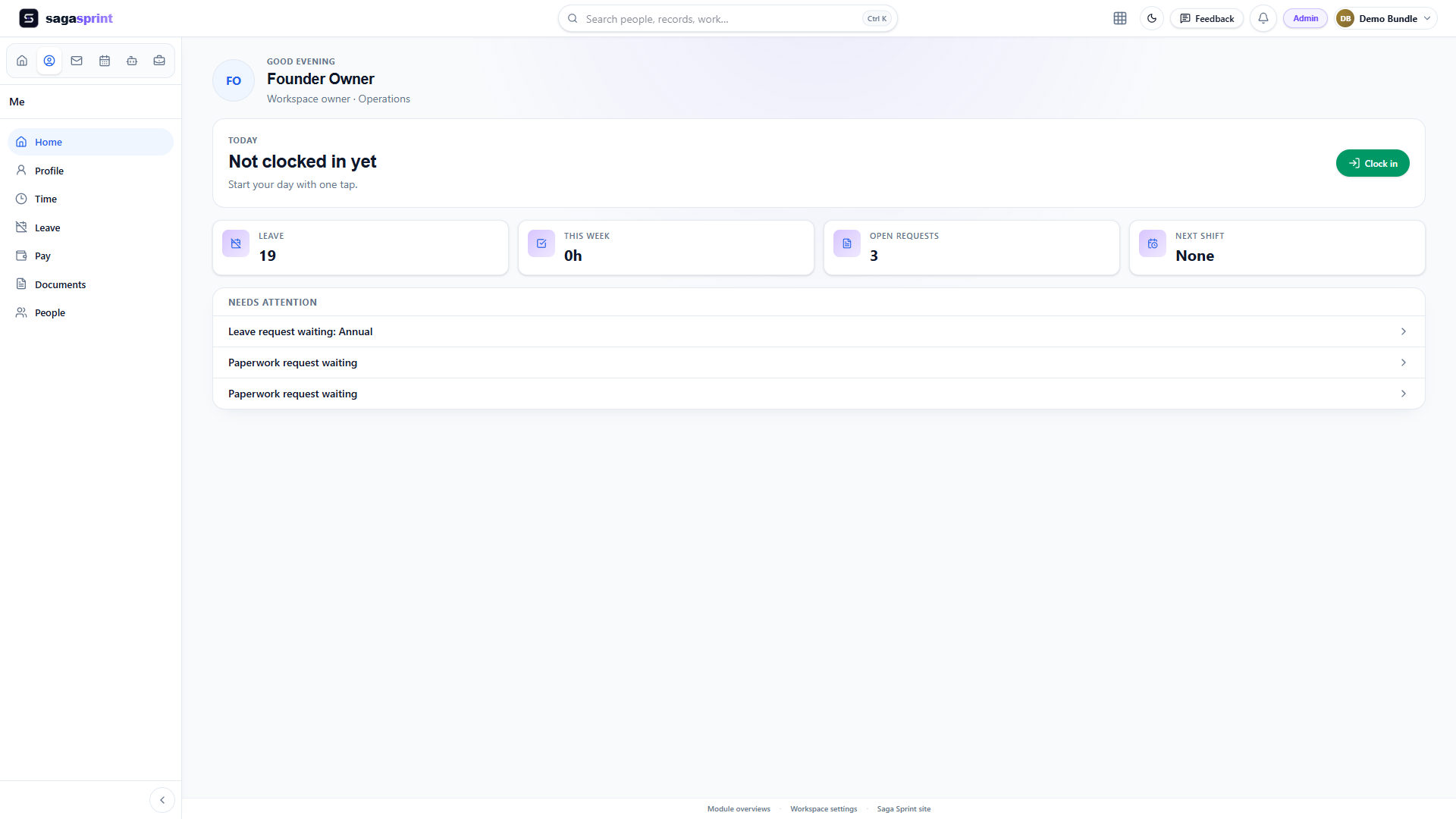Open the calendar module icon
The height and width of the screenshot is (819, 1456).
point(105,61)
